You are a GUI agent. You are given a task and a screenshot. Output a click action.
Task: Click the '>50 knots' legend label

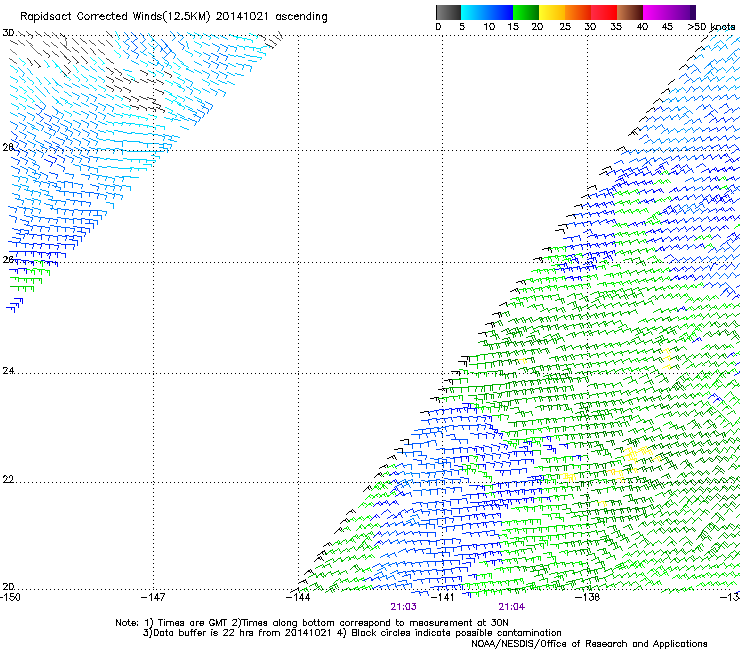(x=711, y=27)
